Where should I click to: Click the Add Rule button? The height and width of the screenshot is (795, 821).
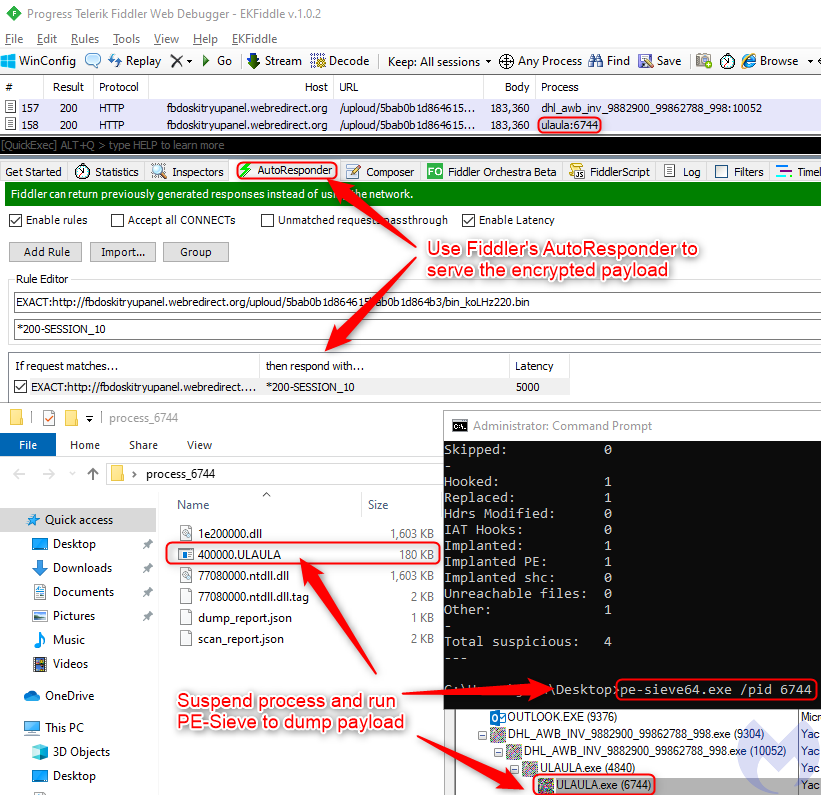point(46,252)
